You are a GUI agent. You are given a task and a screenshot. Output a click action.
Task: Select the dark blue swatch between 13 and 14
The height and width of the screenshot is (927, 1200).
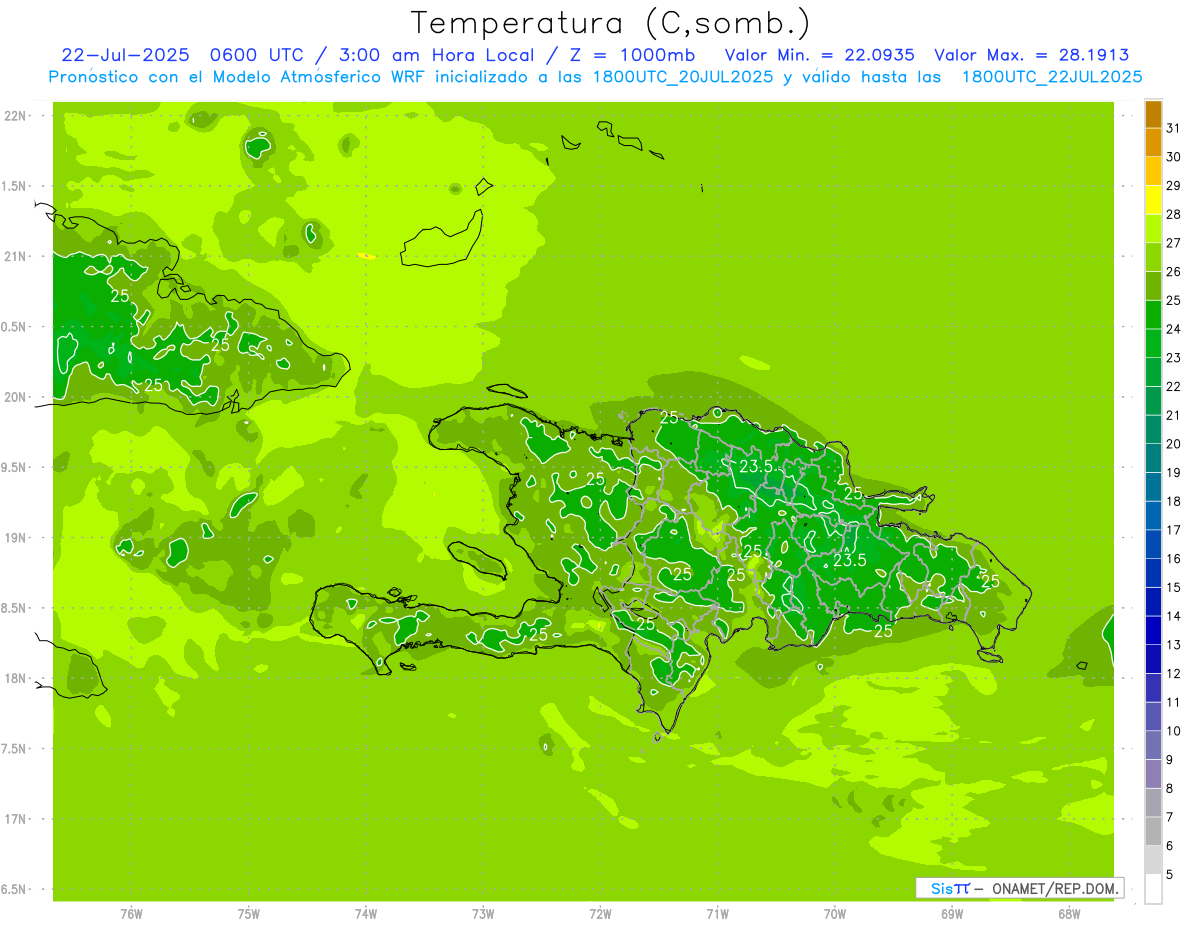[1153, 631]
